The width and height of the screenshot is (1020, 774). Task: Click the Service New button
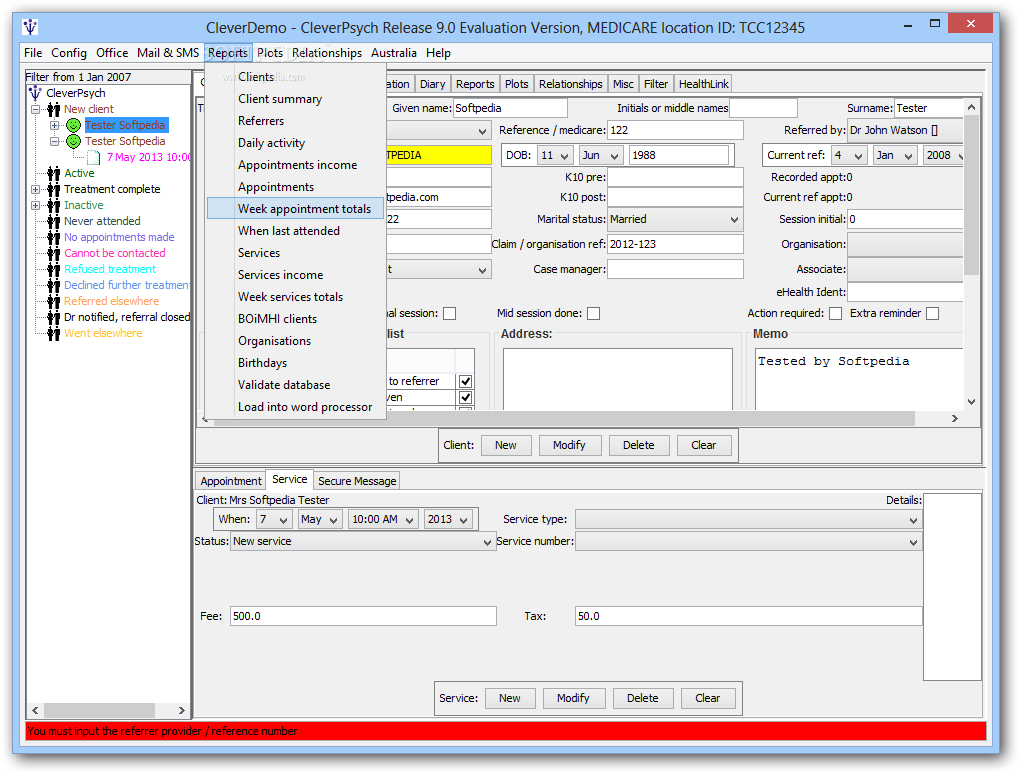click(509, 699)
